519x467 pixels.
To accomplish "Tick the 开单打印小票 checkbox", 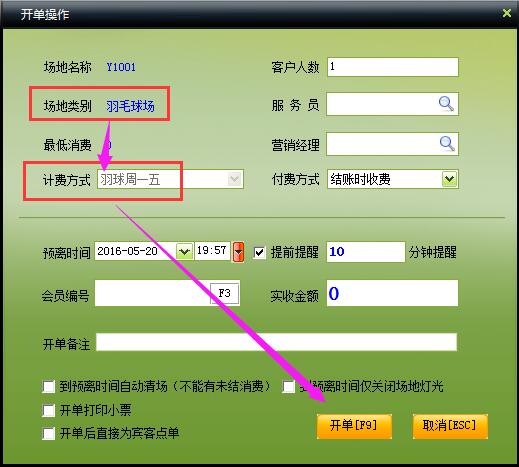I will pos(49,410).
